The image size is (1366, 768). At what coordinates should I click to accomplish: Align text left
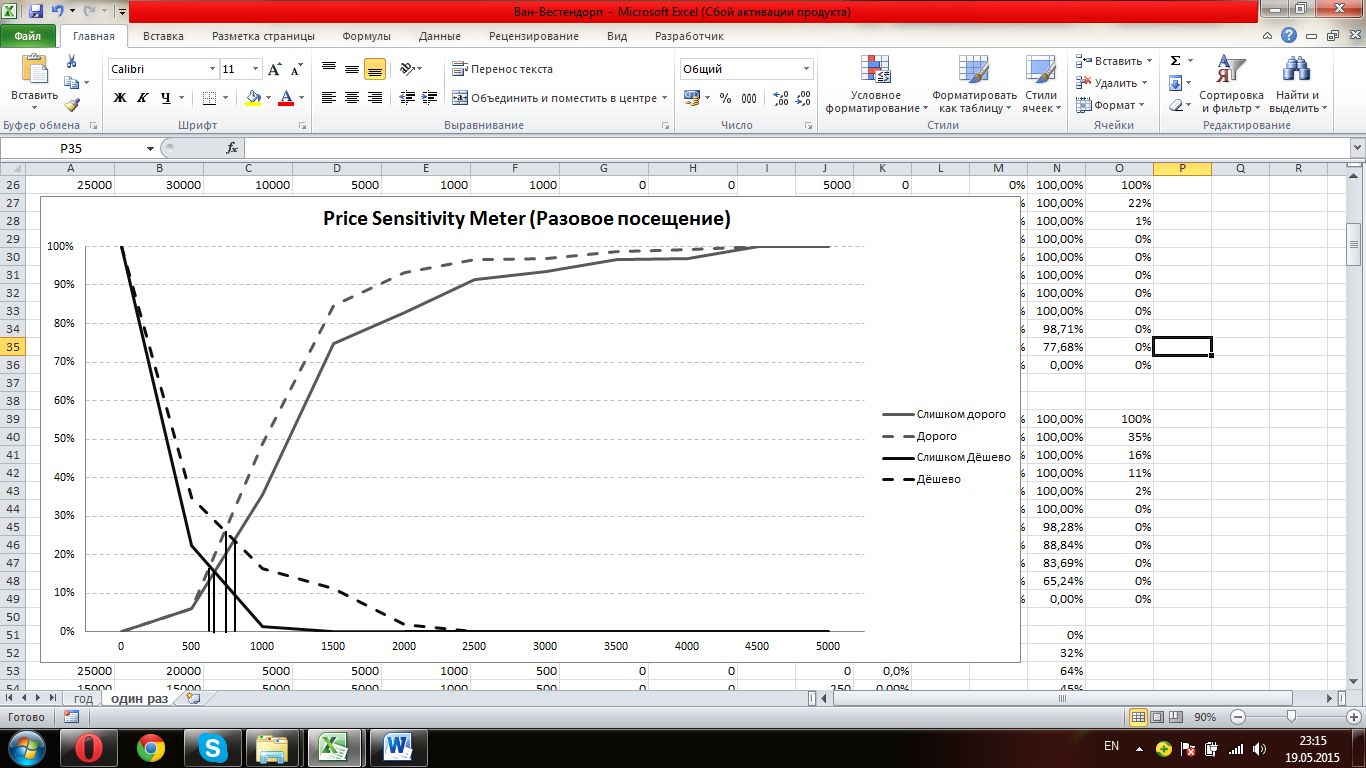329,98
